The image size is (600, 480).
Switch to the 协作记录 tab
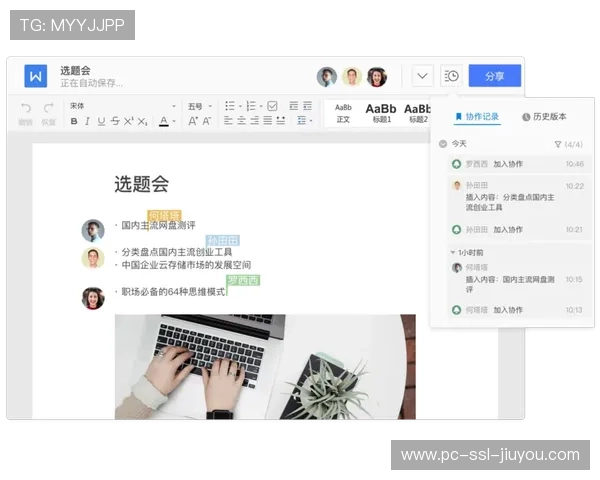(x=477, y=117)
